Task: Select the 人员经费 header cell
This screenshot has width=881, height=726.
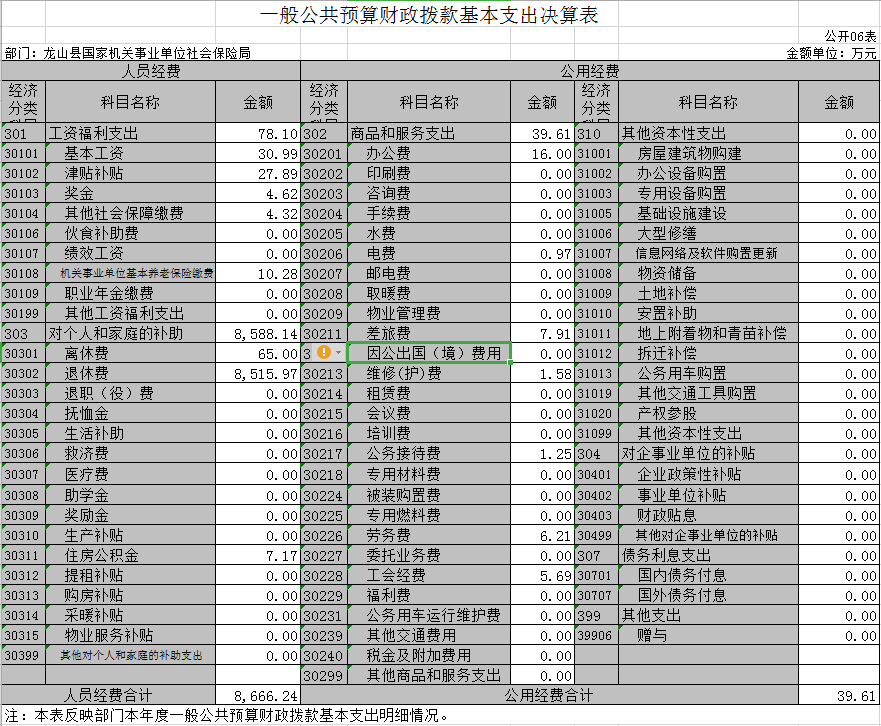Action: [x=151, y=71]
